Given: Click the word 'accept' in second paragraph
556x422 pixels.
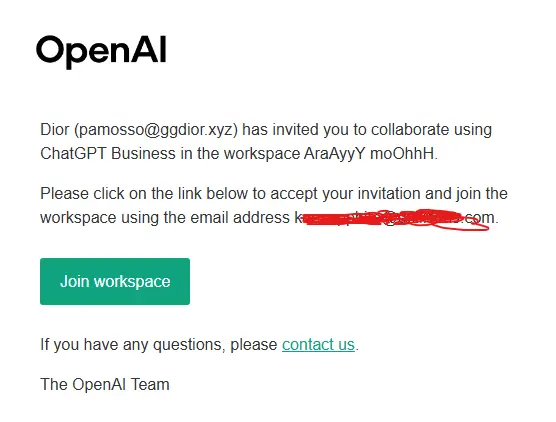Looking at the screenshot, I should pos(294,195).
